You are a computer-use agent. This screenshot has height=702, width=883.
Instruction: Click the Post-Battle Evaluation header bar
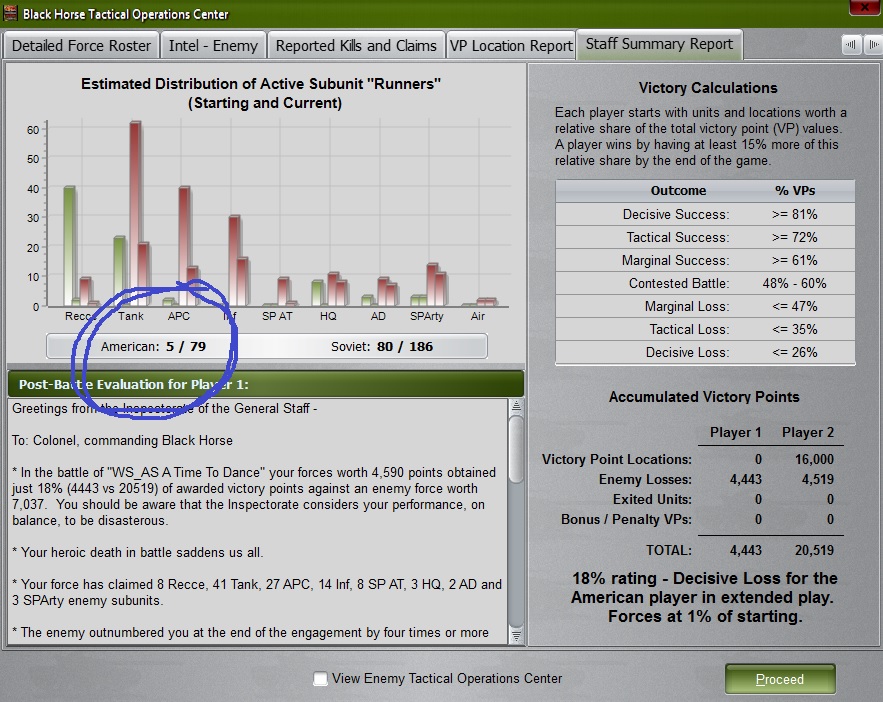[266, 384]
